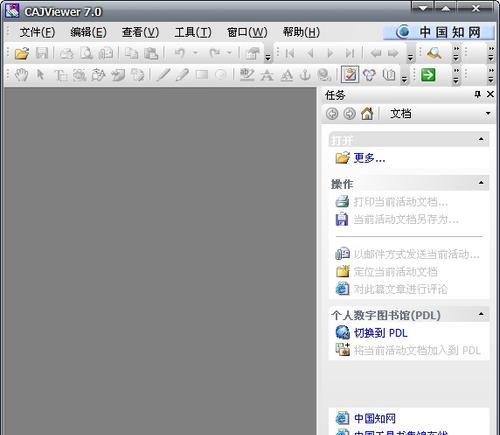Click 将当前活动文档加入到 PDL action
The width and height of the screenshot is (500, 435).
coord(417,350)
